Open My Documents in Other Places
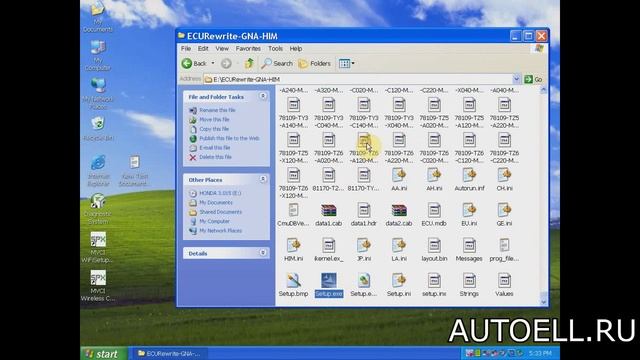The width and height of the screenshot is (640, 360). [216, 202]
